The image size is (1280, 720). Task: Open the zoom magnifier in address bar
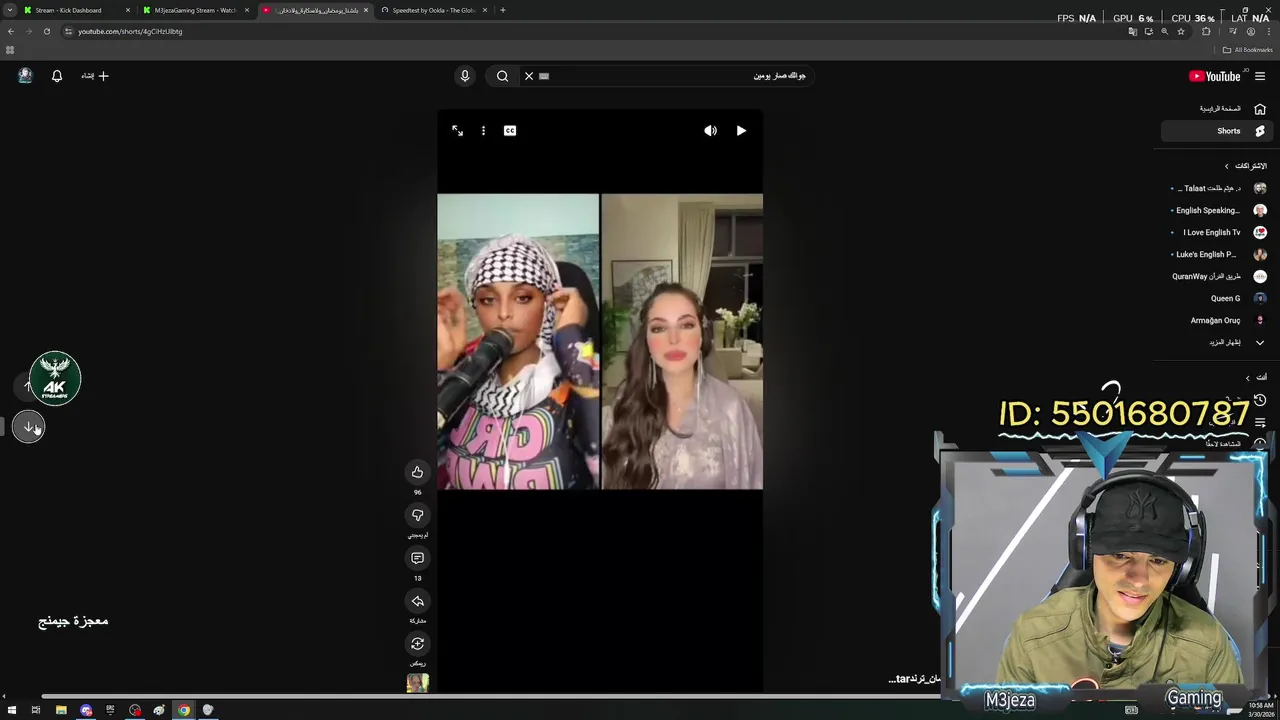pos(1164,31)
